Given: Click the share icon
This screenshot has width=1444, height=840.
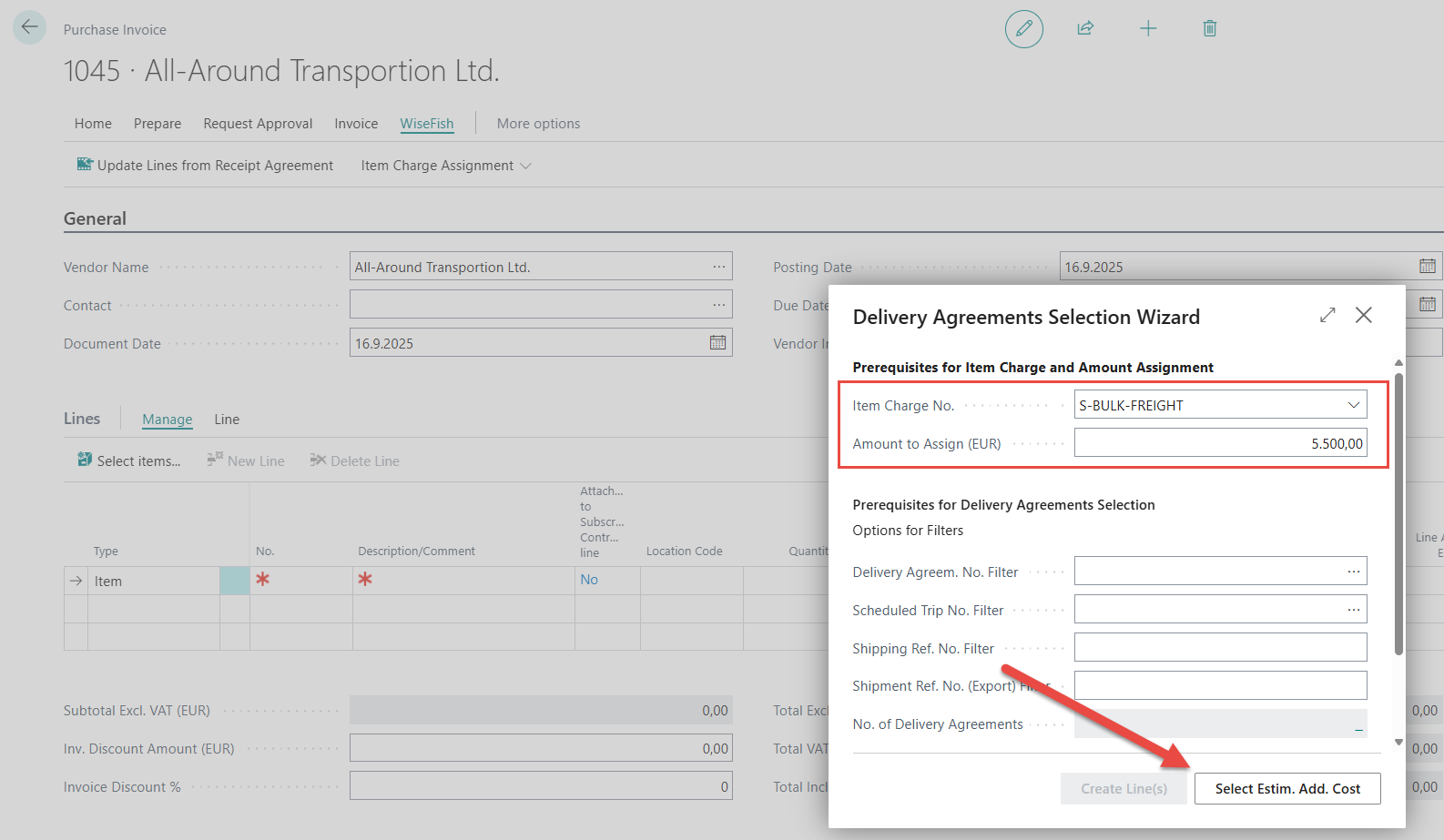Looking at the screenshot, I should (1085, 29).
